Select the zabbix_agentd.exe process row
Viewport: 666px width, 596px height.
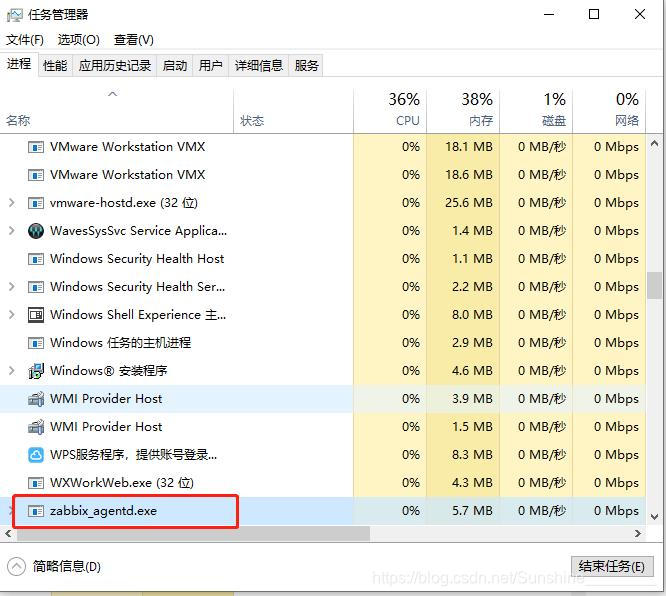[x=323, y=511]
